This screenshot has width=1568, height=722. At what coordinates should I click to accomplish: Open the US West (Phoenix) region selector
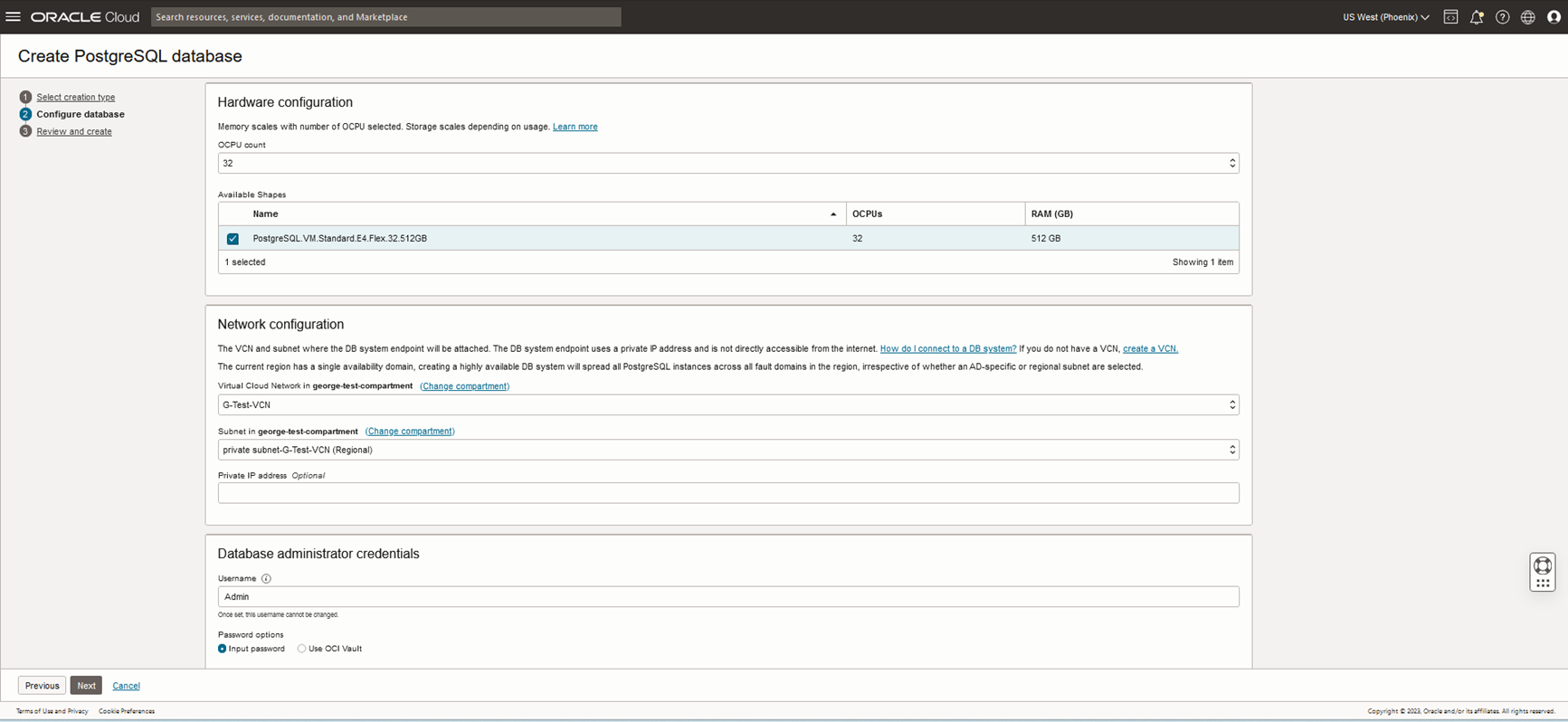click(x=1386, y=17)
